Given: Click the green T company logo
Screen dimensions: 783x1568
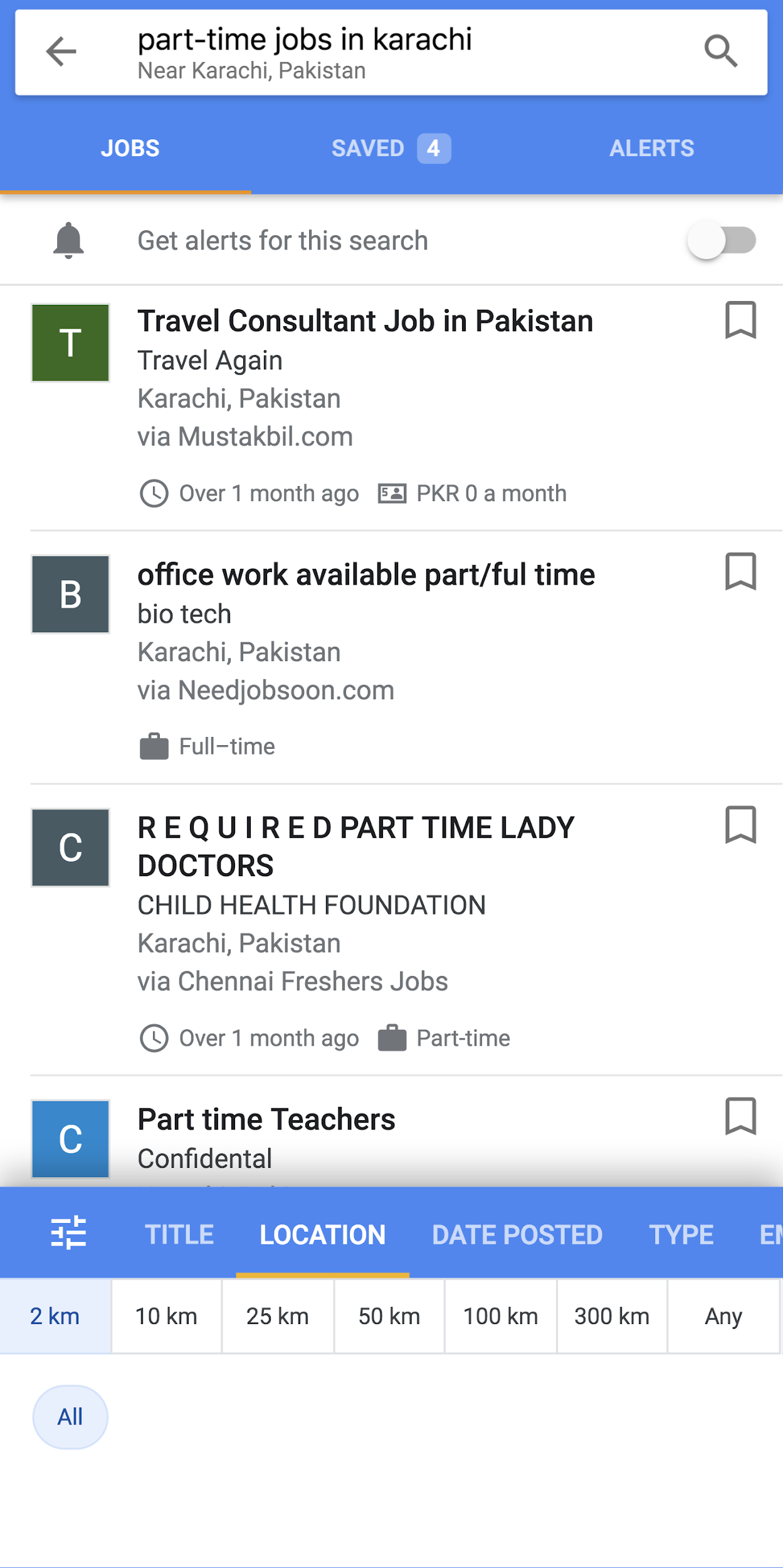Looking at the screenshot, I should [x=70, y=343].
